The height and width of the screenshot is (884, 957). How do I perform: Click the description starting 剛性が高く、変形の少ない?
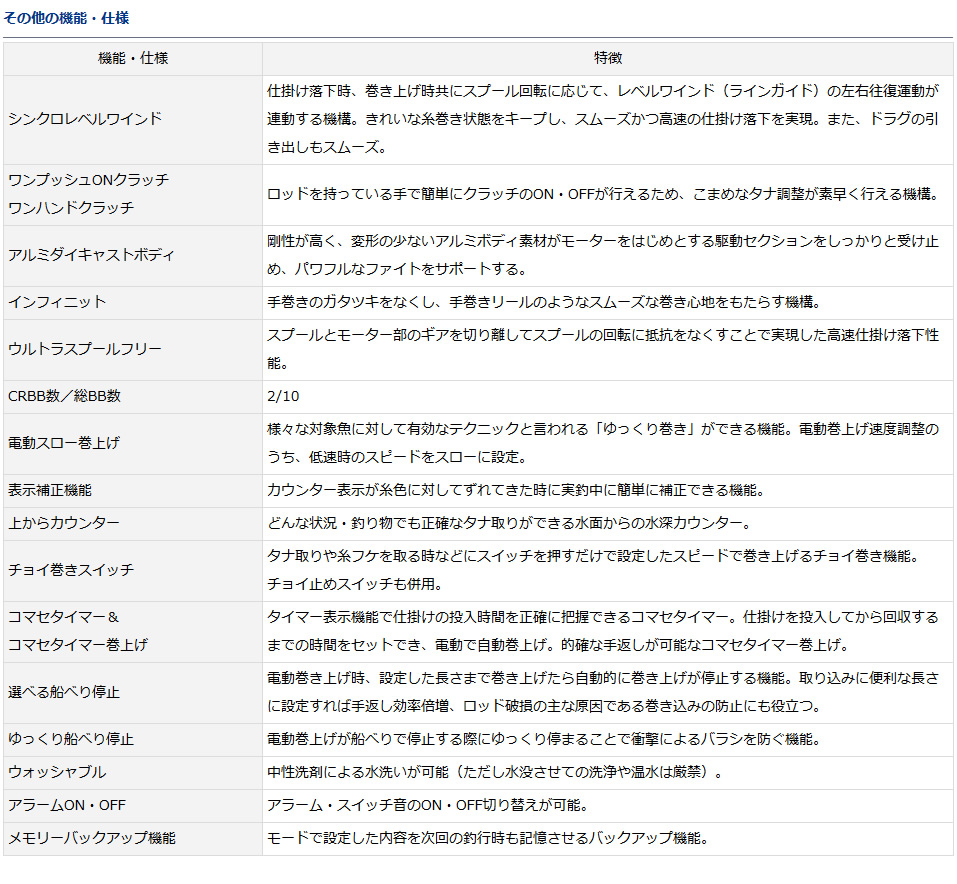[x=603, y=255]
